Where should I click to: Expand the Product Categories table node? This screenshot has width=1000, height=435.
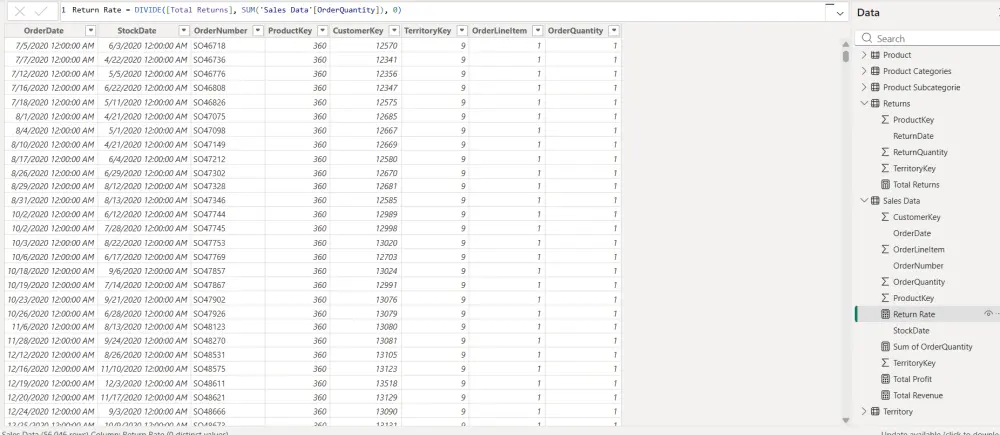(x=864, y=71)
